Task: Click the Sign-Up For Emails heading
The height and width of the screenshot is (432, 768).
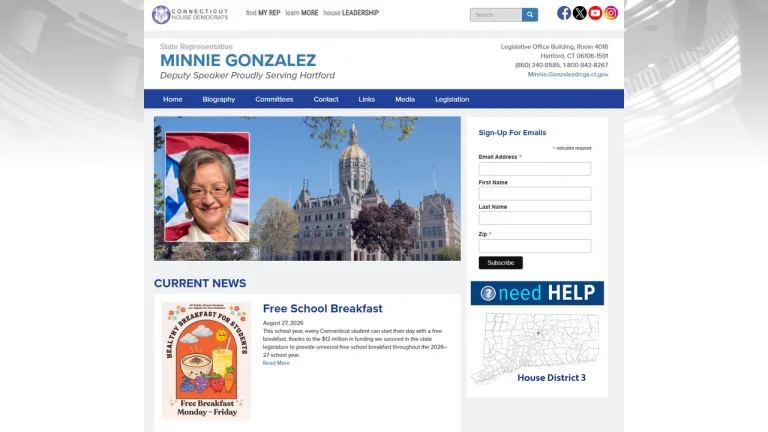Action: pyautogui.click(x=512, y=133)
